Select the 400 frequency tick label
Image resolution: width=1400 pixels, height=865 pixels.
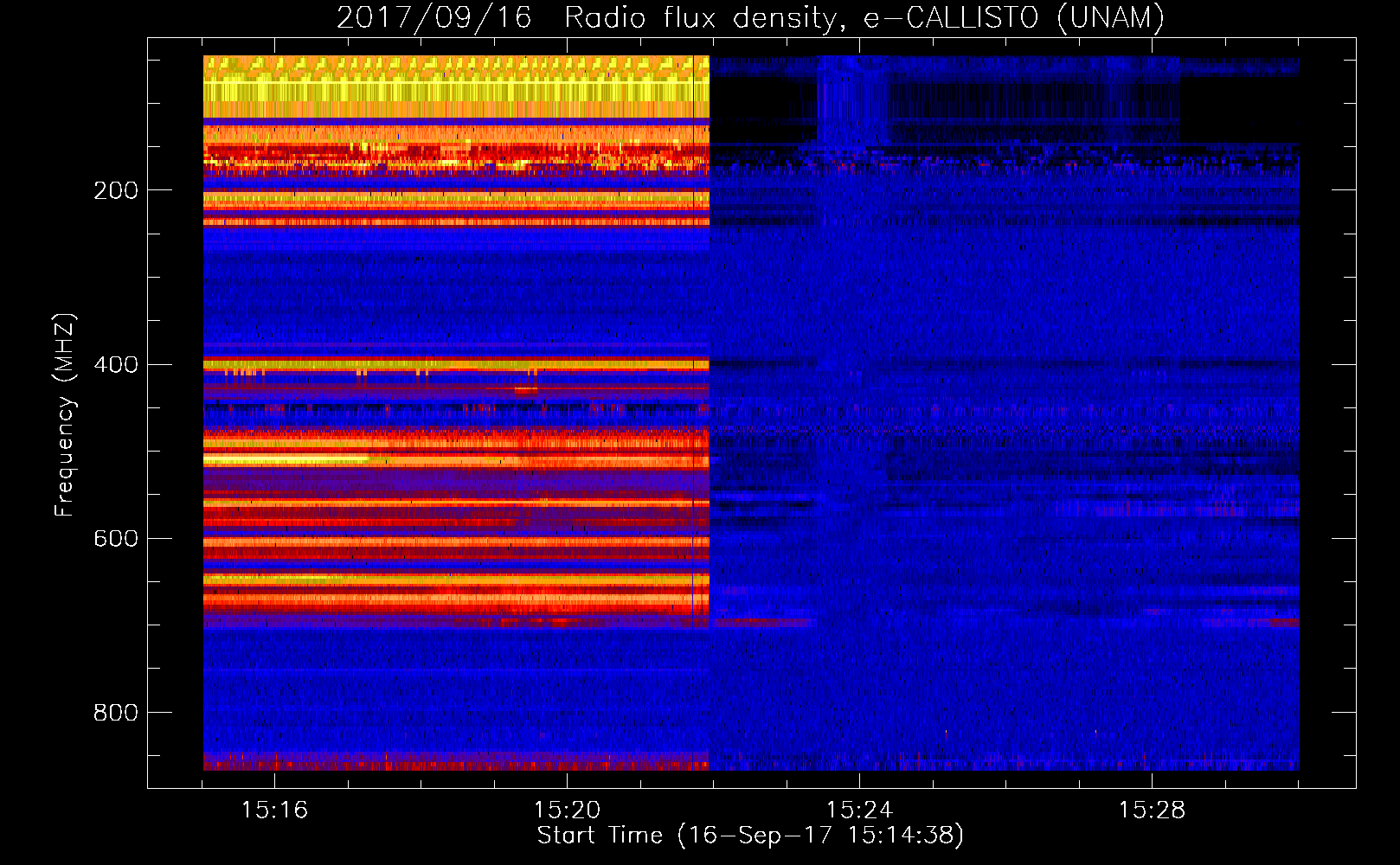tap(116, 364)
